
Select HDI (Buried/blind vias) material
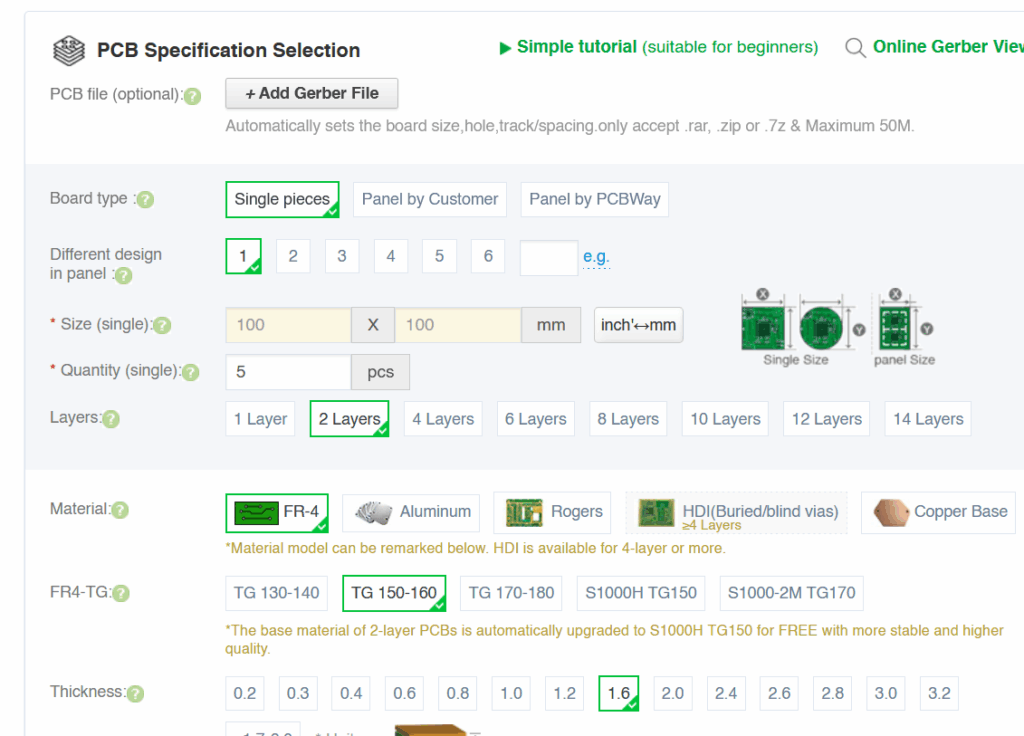point(736,513)
